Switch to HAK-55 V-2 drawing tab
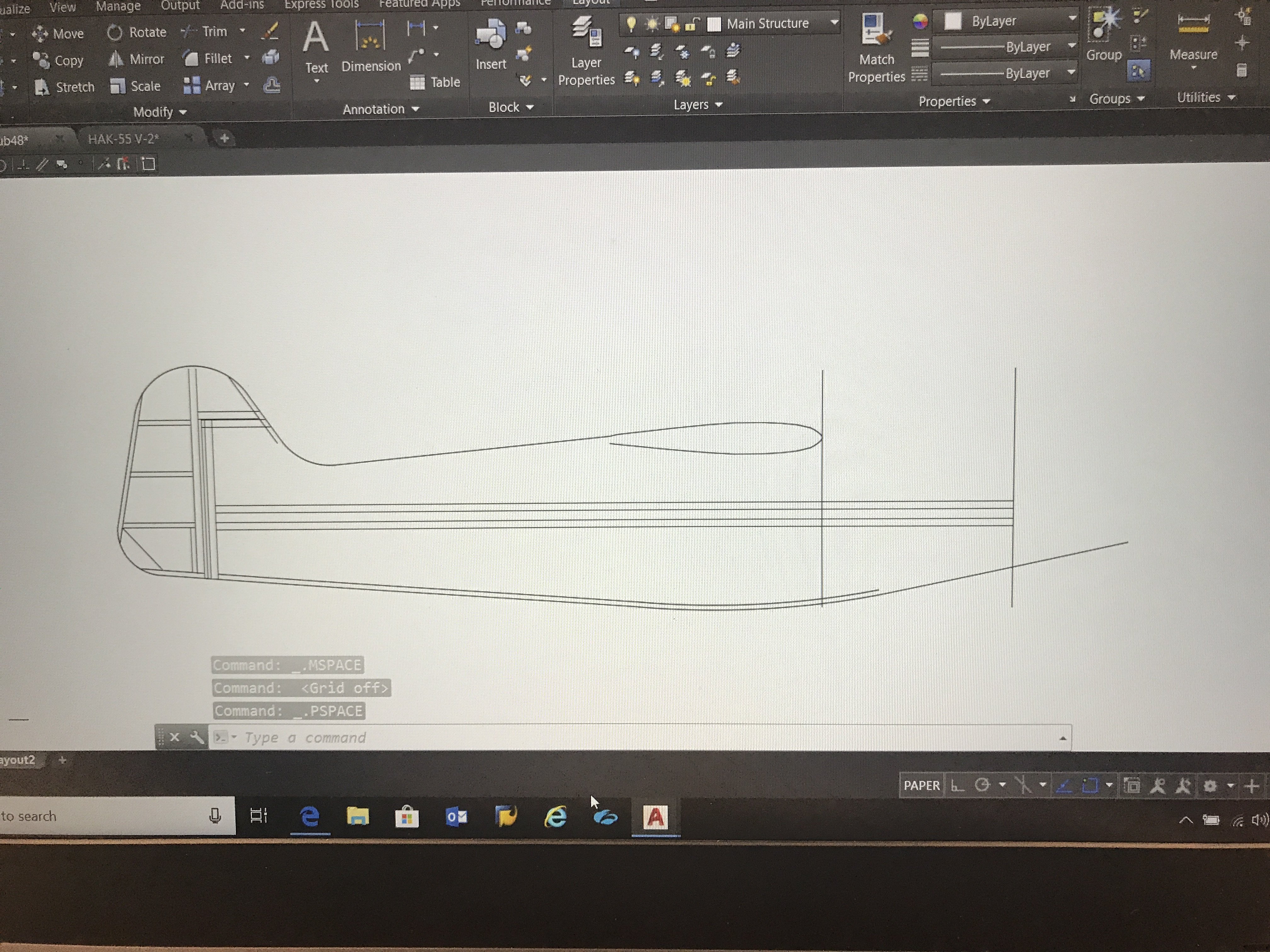 coord(123,139)
